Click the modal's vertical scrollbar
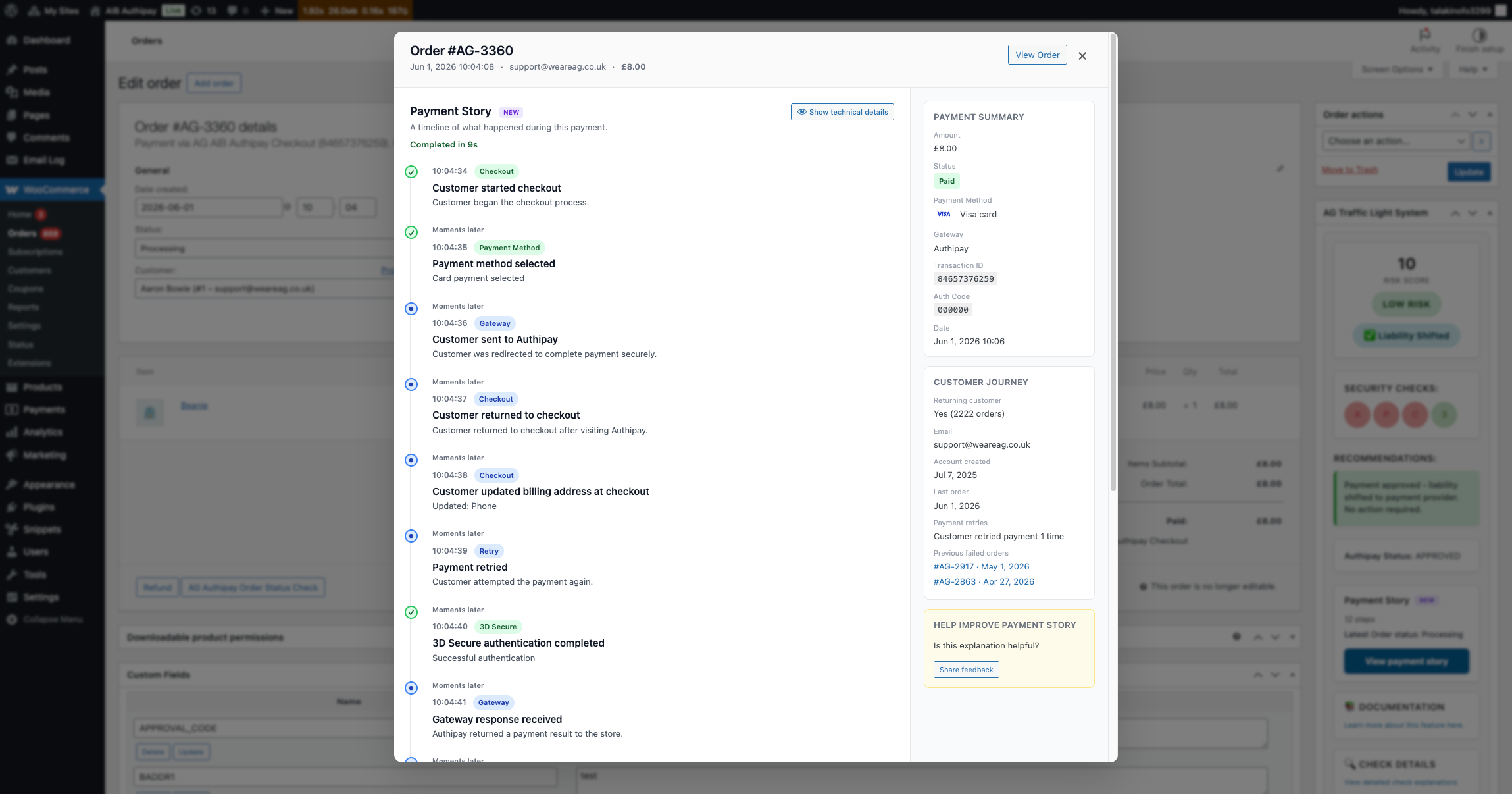Screen dimensions: 1512x794 (1113, 263)
